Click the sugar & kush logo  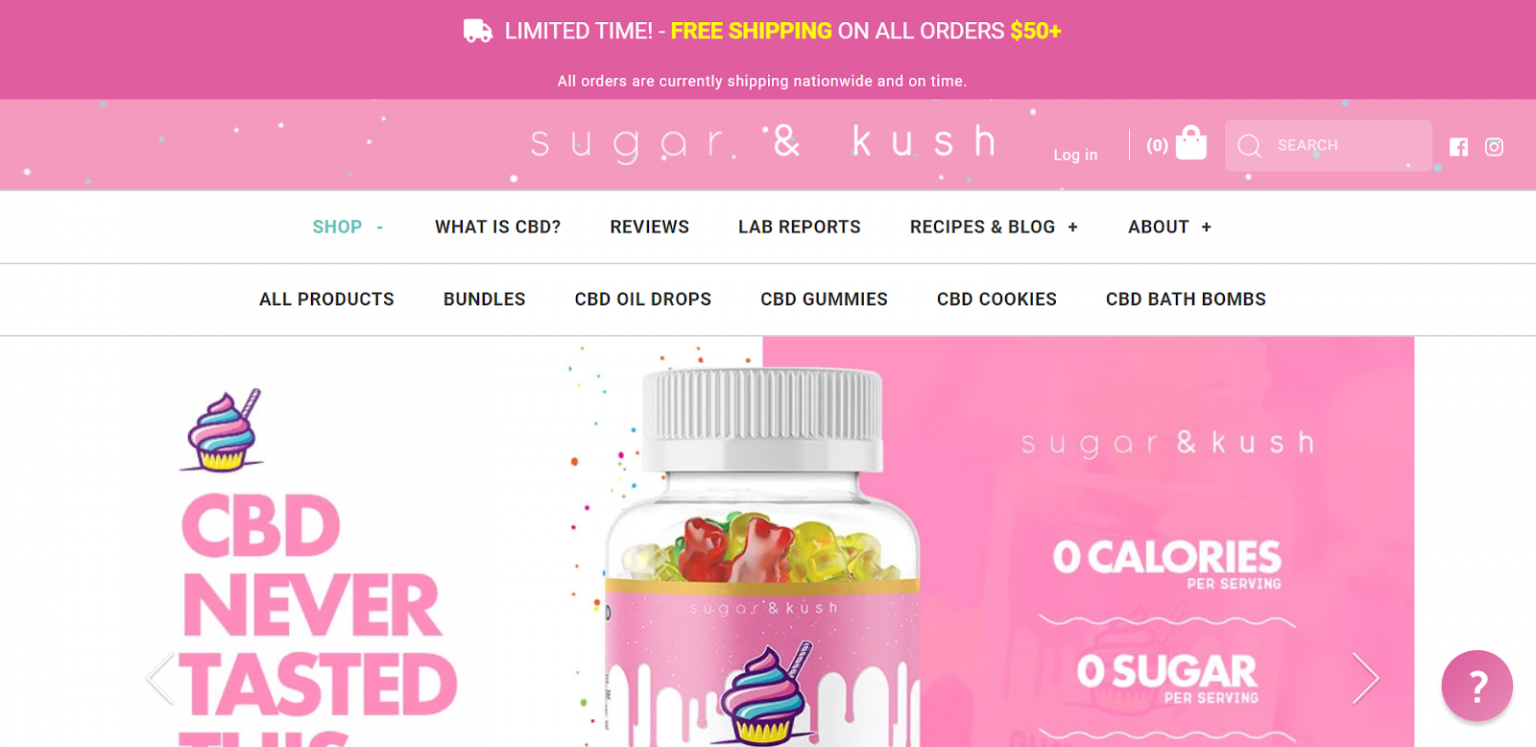(x=763, y=144)
